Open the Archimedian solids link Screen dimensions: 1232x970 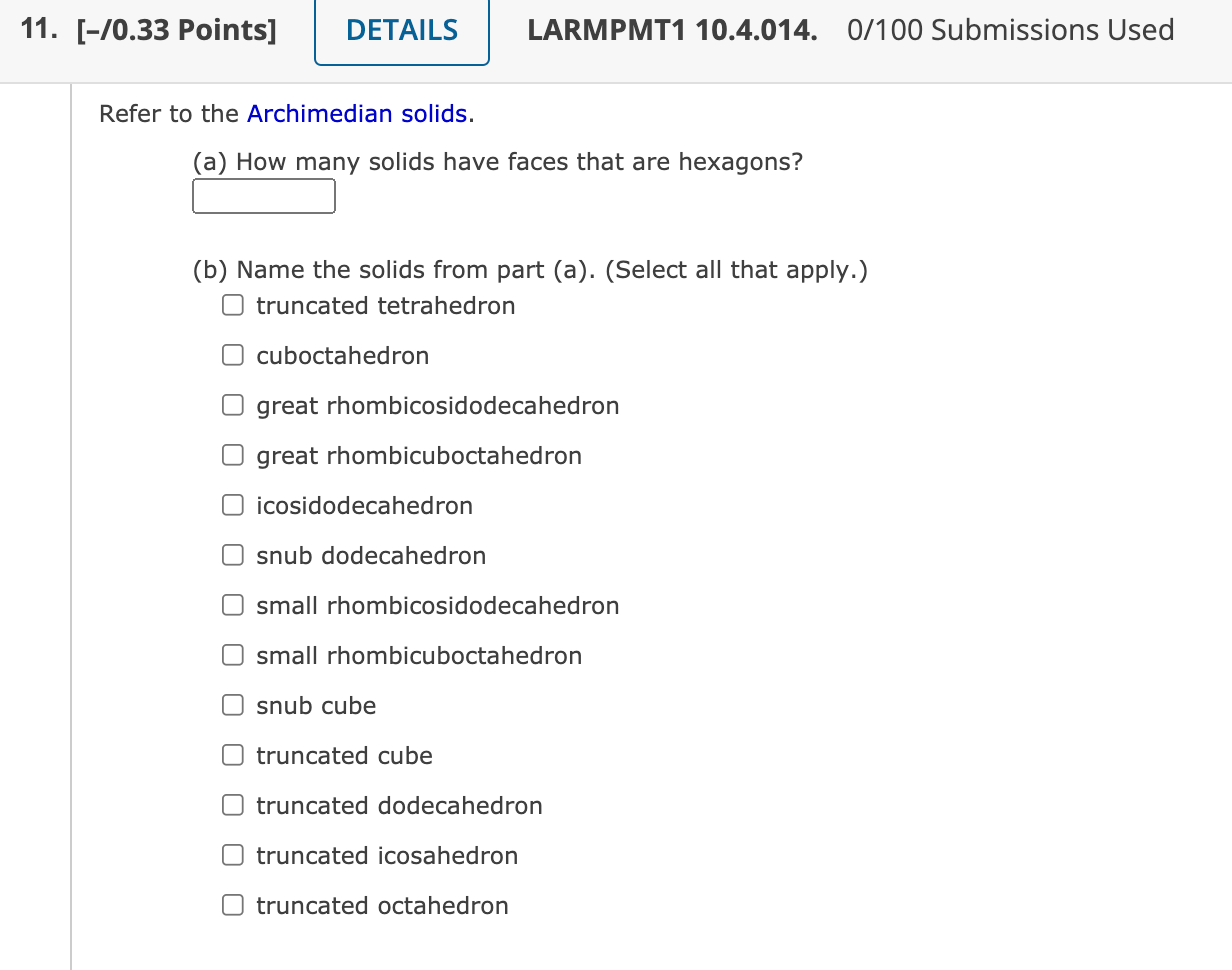pos(357,114)
